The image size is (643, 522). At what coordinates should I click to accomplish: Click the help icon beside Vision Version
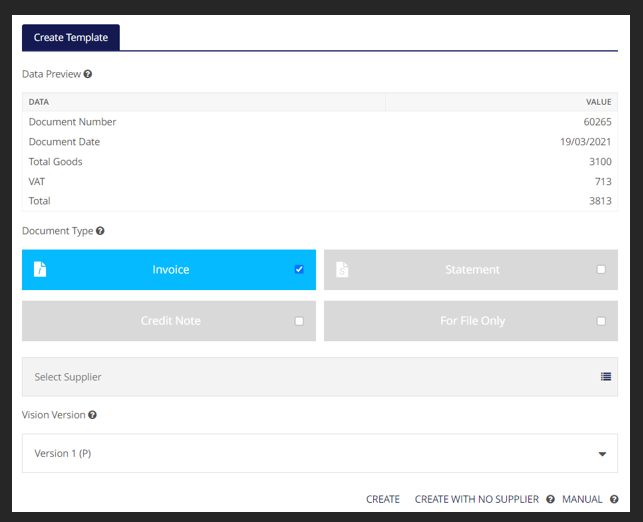click(93, 415)
